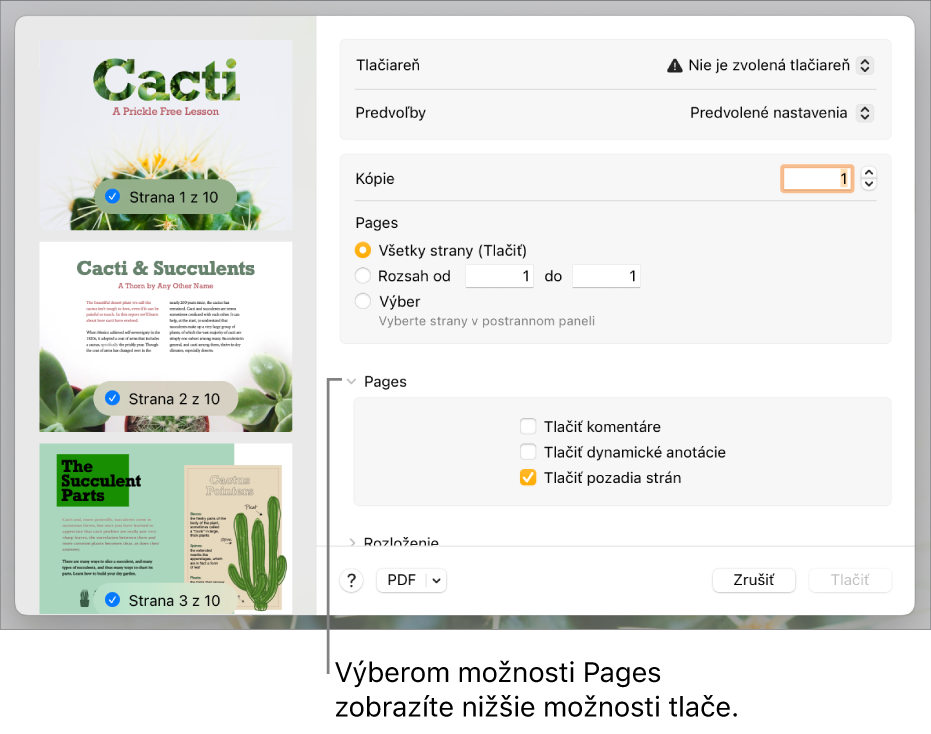
Task: Click the Rozsah od start page field
Action: point(499,276)
